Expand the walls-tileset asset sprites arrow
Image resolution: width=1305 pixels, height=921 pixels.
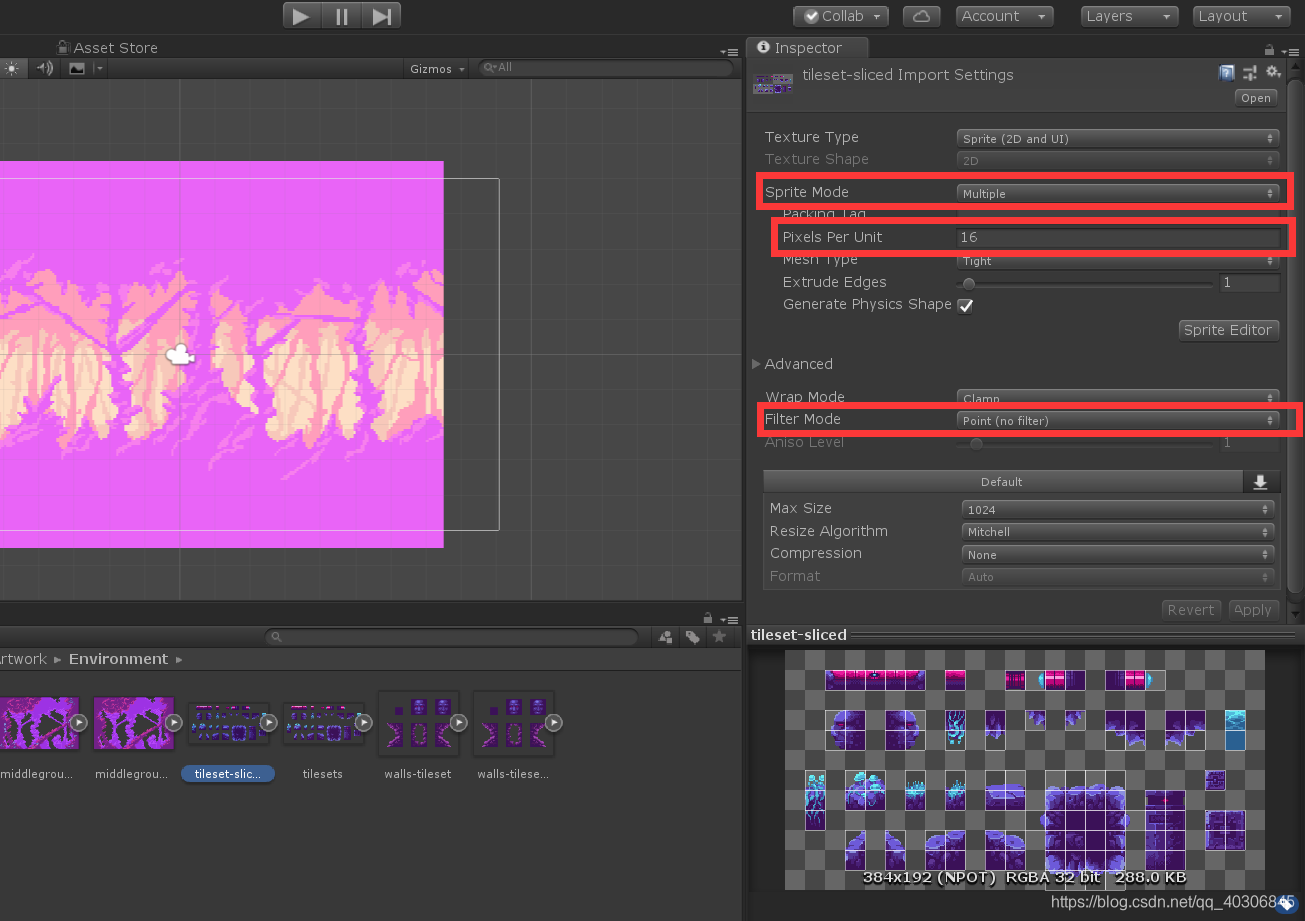pos(459,722)
